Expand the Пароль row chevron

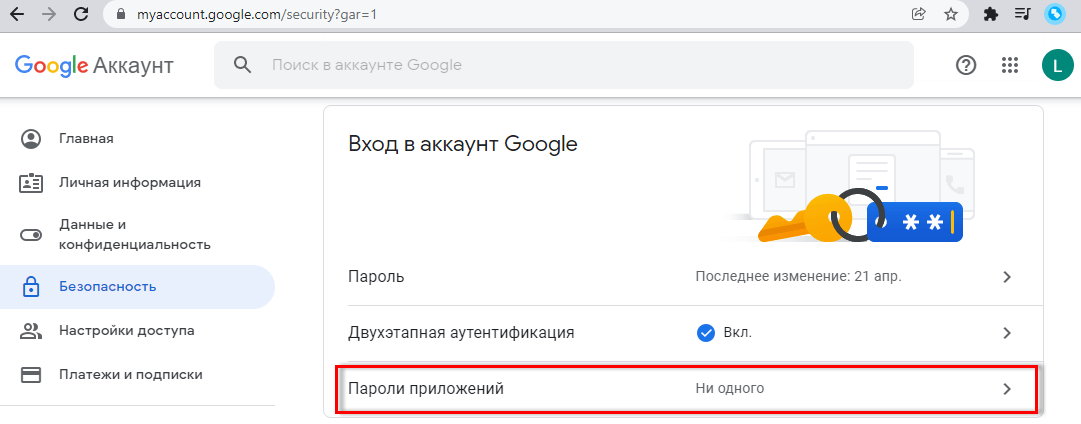tap(1007, 277)
